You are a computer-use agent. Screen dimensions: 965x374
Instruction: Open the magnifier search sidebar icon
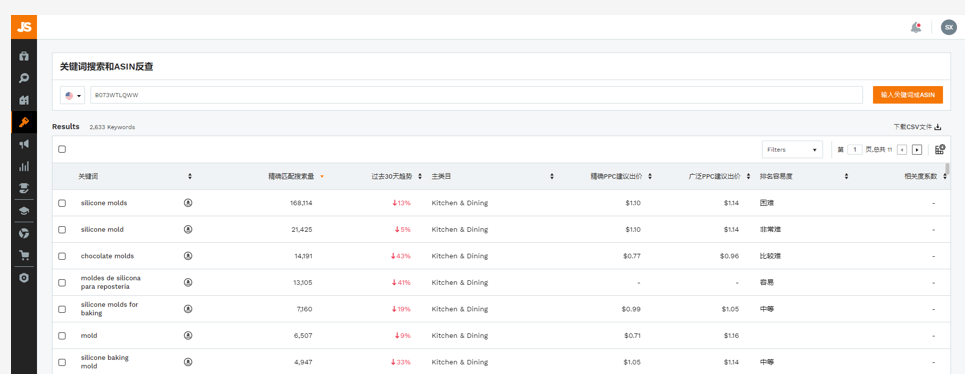[24, 78]
